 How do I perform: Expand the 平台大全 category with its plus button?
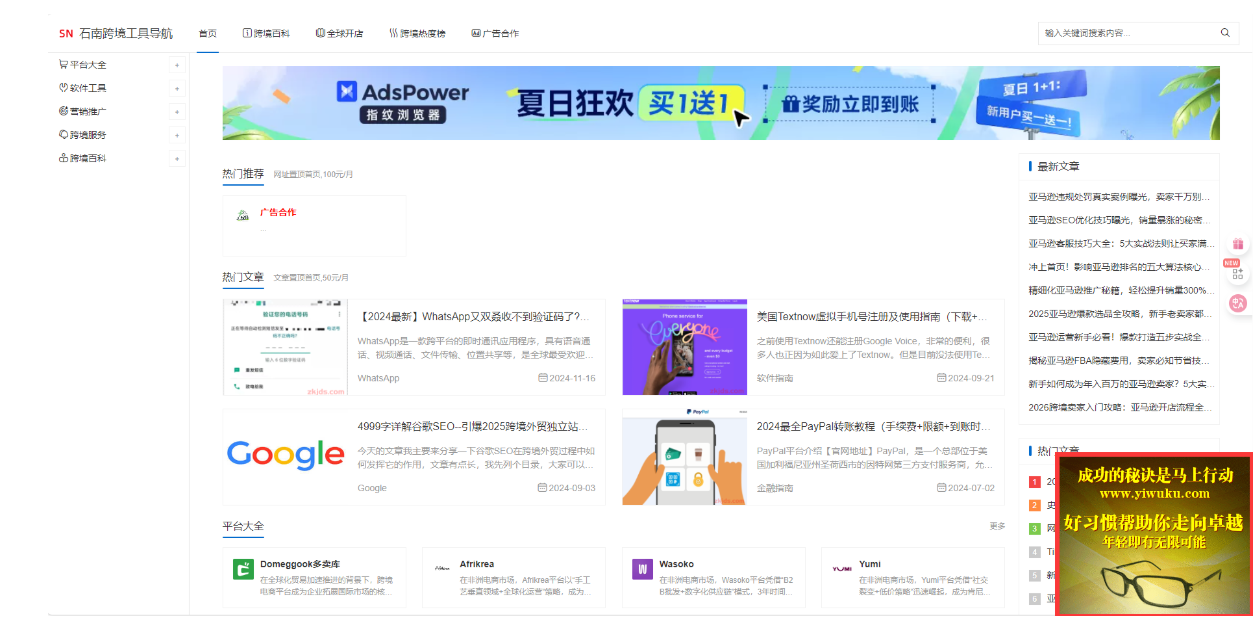[177, 63]
